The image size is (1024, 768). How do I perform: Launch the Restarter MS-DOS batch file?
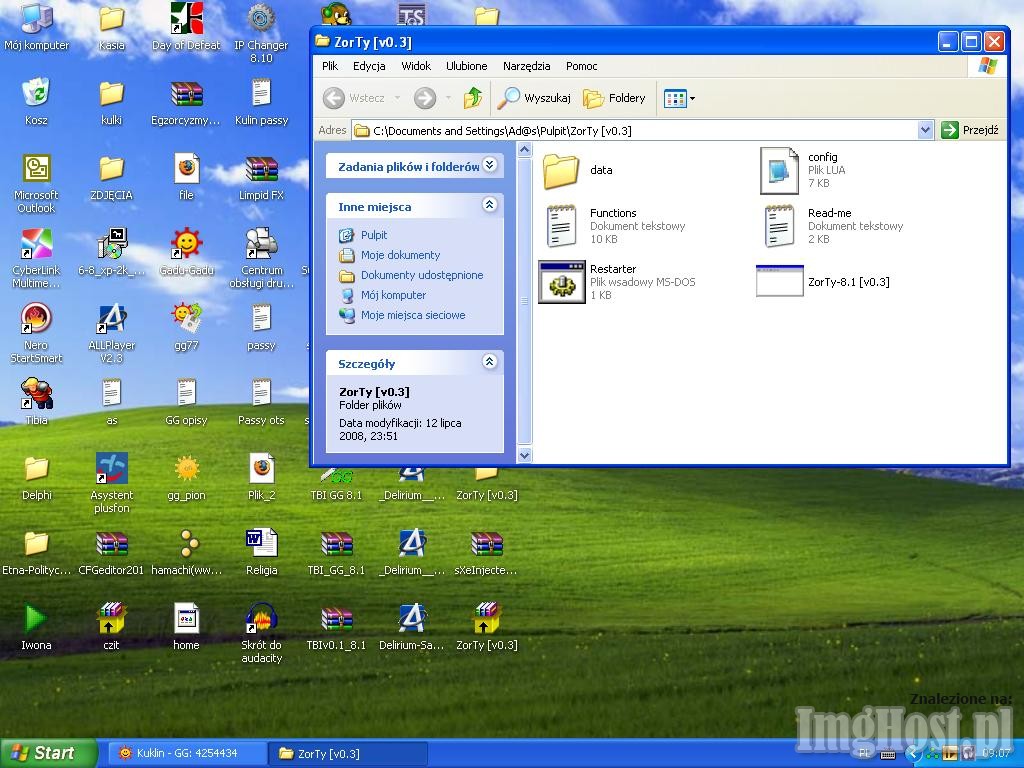(562, 282)
